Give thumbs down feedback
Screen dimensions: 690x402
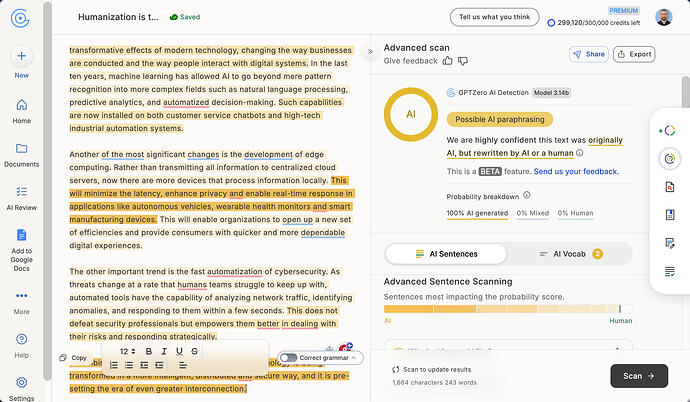point(462,61)
